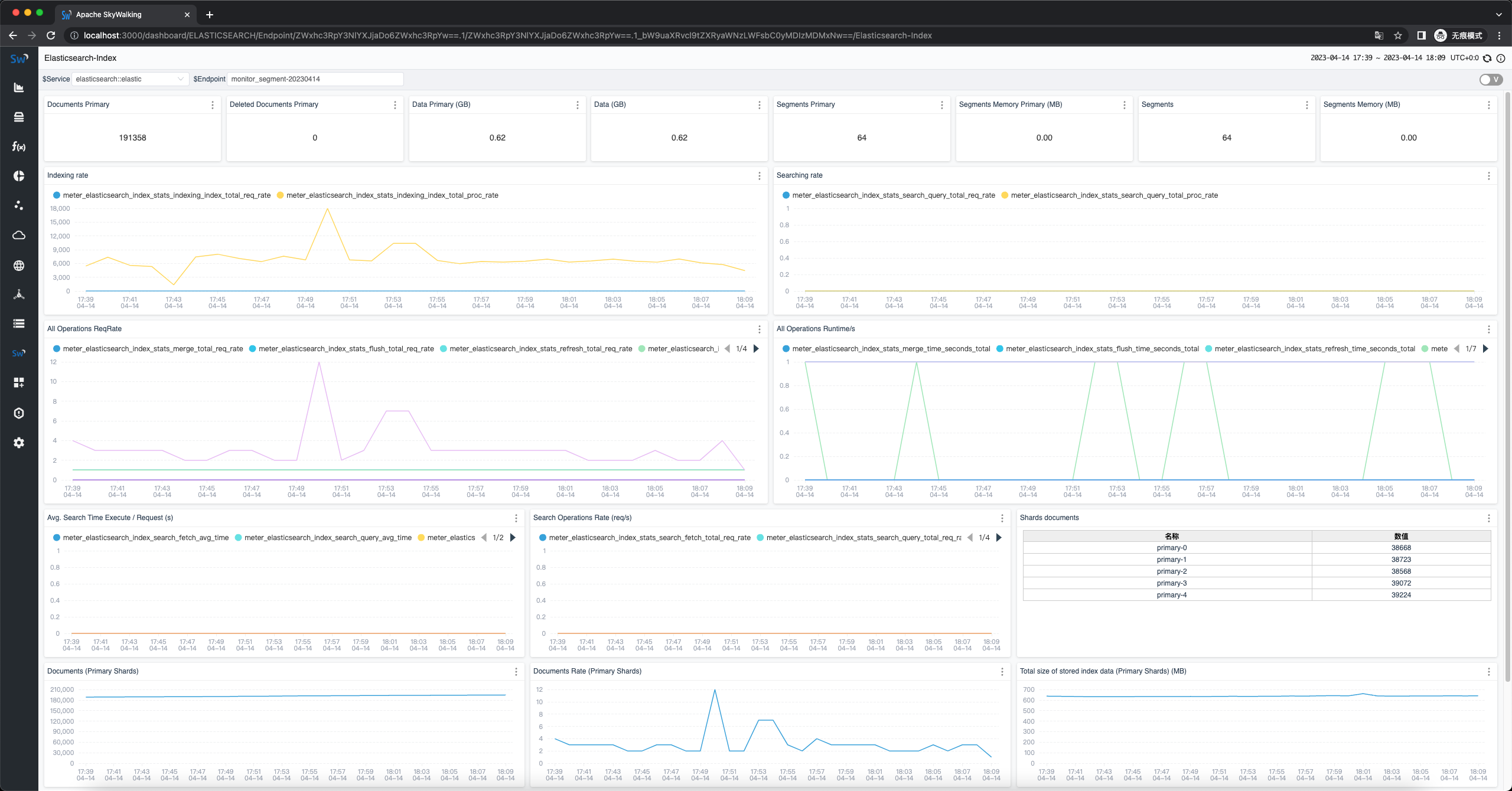Hide the search_query_total_proc_rate legend series
1512x791 pixels.
click(x=1114, y=195)
